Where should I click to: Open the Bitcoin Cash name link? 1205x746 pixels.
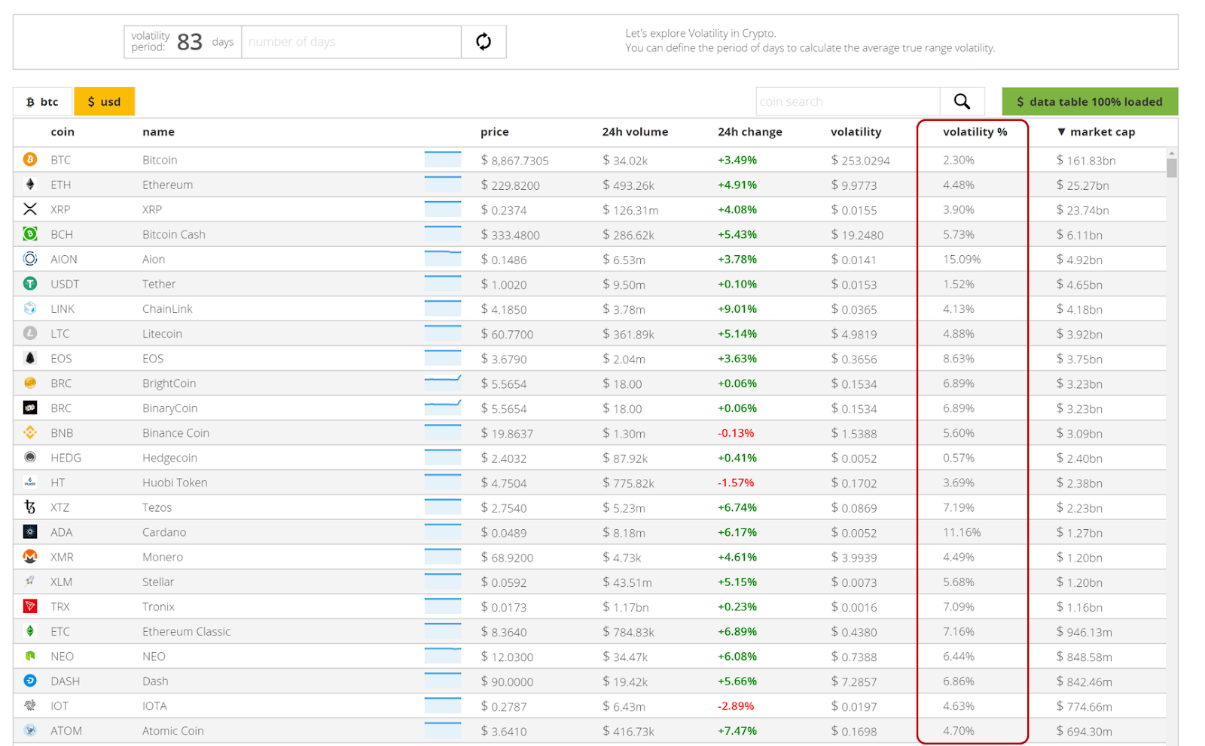174,234
